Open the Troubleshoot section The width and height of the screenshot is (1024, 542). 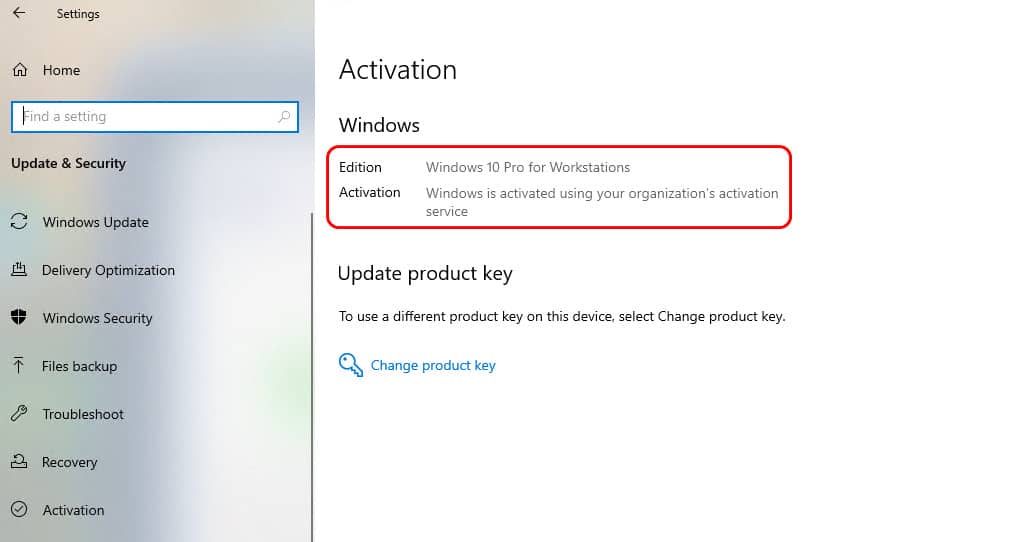pyautogui.click(x=83, y=414)
